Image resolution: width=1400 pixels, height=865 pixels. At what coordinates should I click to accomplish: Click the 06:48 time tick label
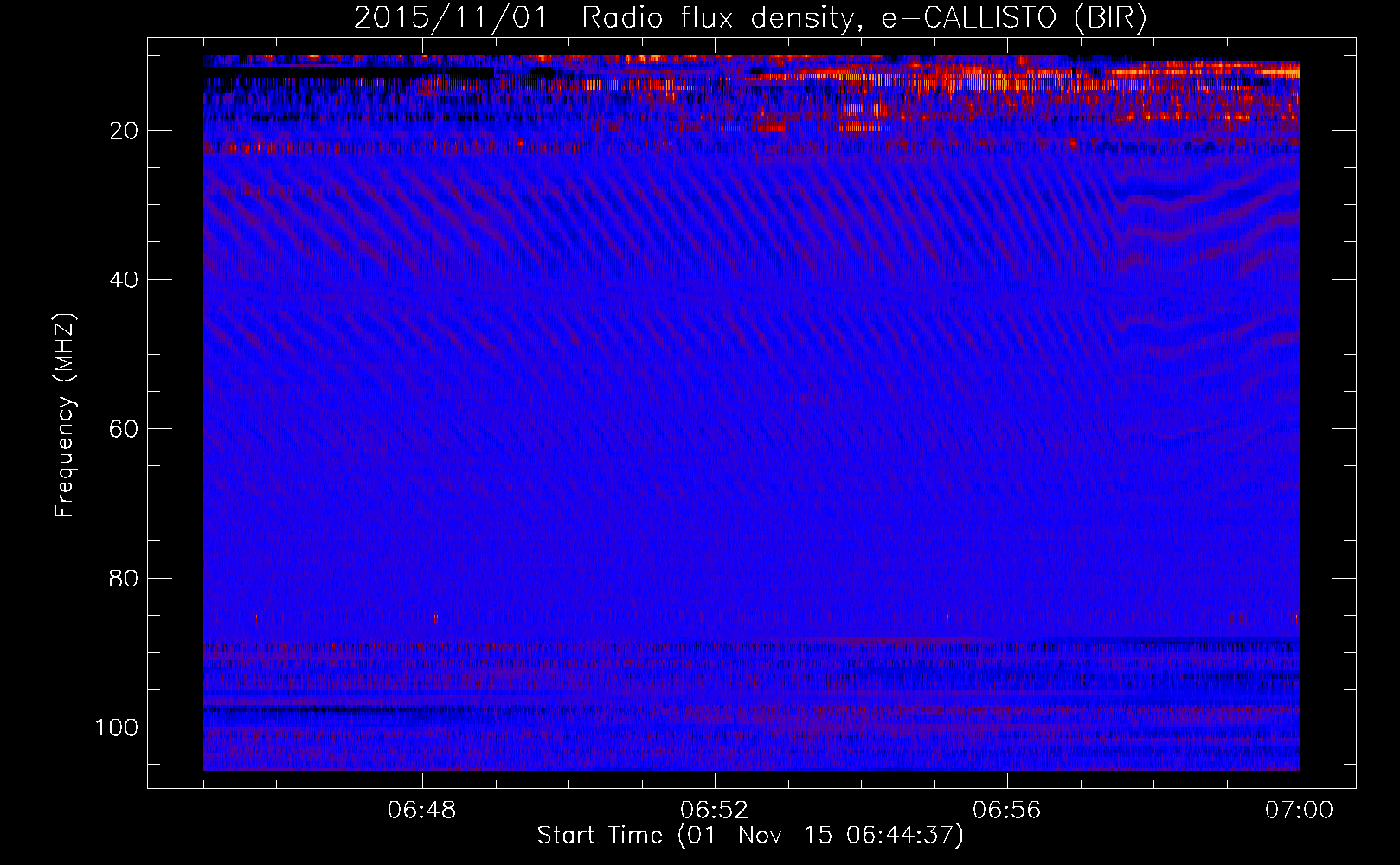(x=422, y=811)
